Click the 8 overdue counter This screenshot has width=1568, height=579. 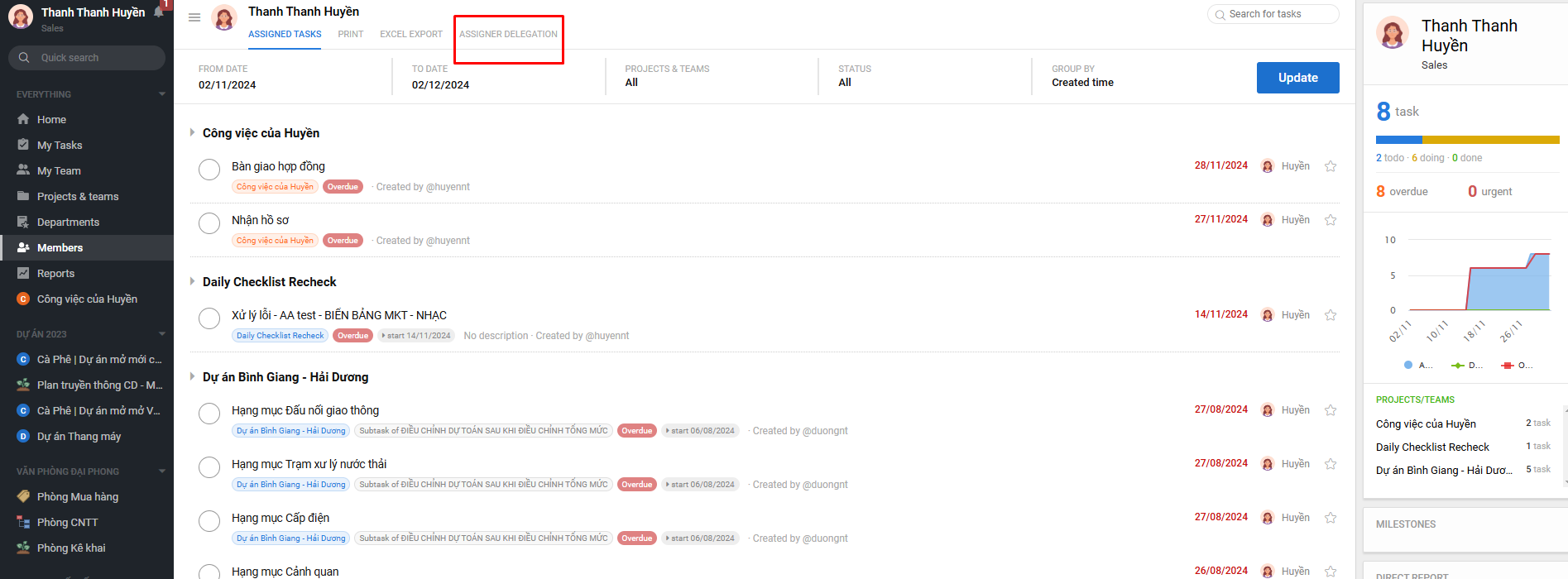point(1402,191)
